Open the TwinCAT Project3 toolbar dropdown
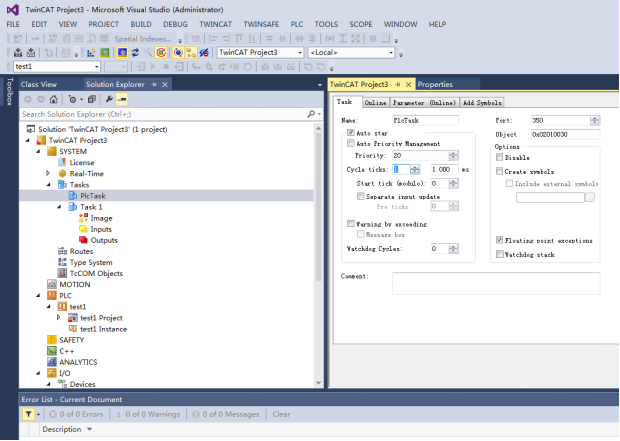The width and height of the screenshot is (620, 441). tap(300, 53)
